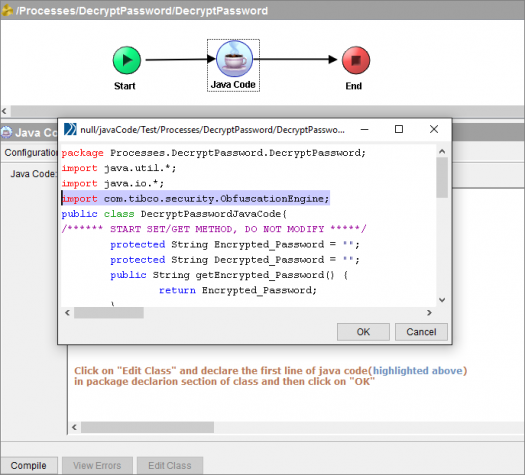Click the 'public class DecryptPasswordJavaCode' line
The width and height of the screenshot is (525, 475).
click(x=174, y=214)
